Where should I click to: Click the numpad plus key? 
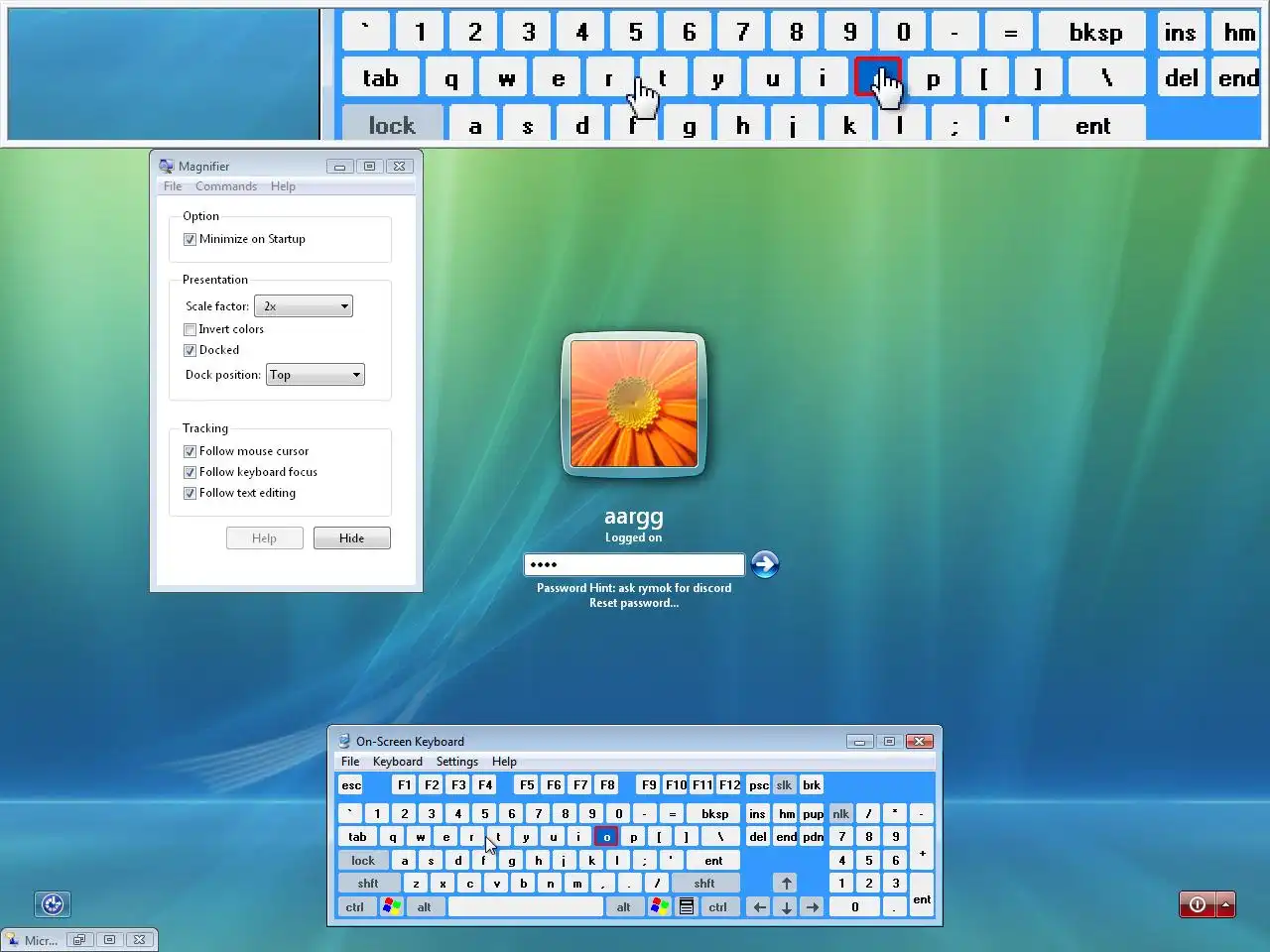coord(922,852)
